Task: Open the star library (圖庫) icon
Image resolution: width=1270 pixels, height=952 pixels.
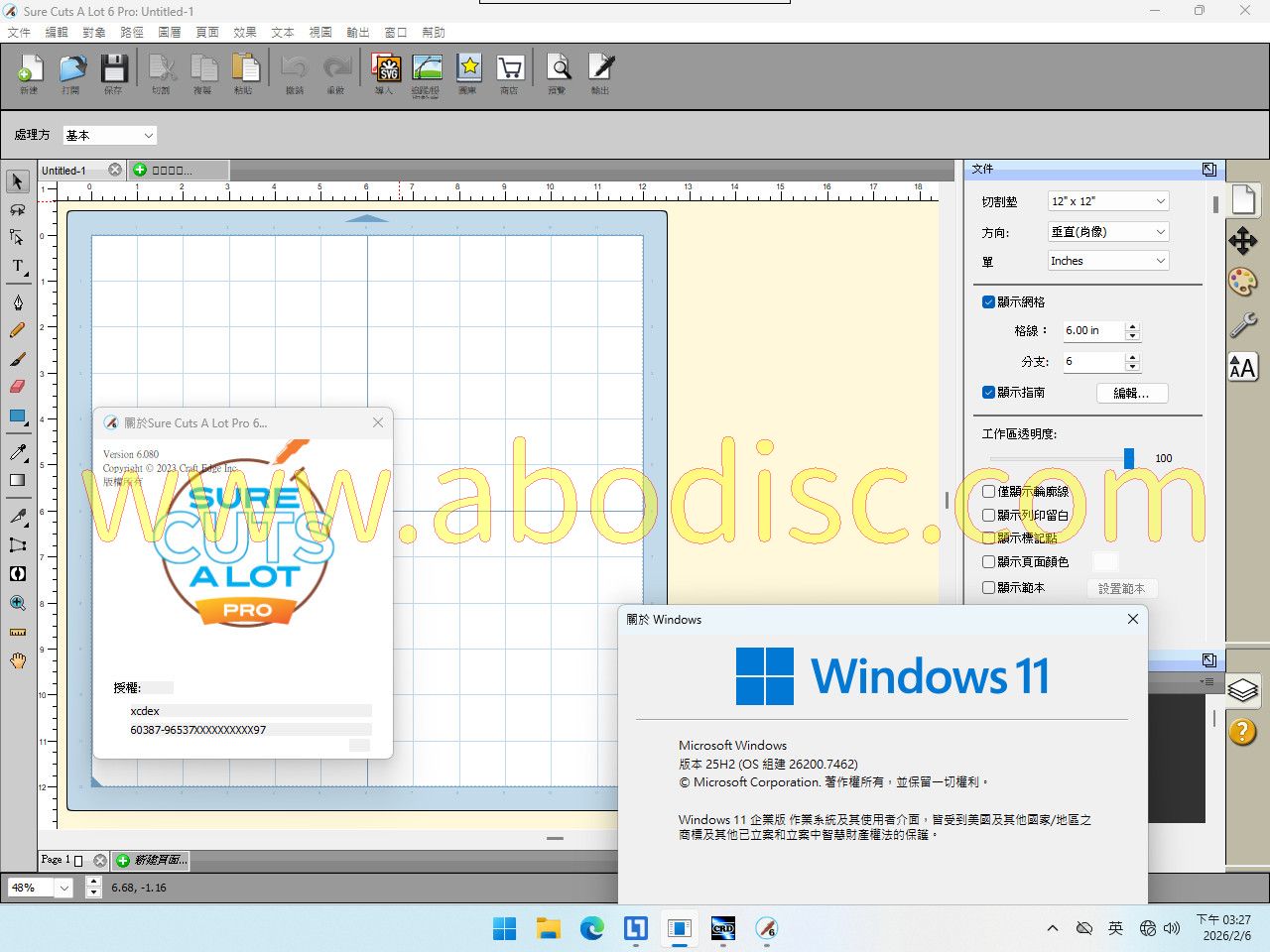Action: (x=468, y=70)
